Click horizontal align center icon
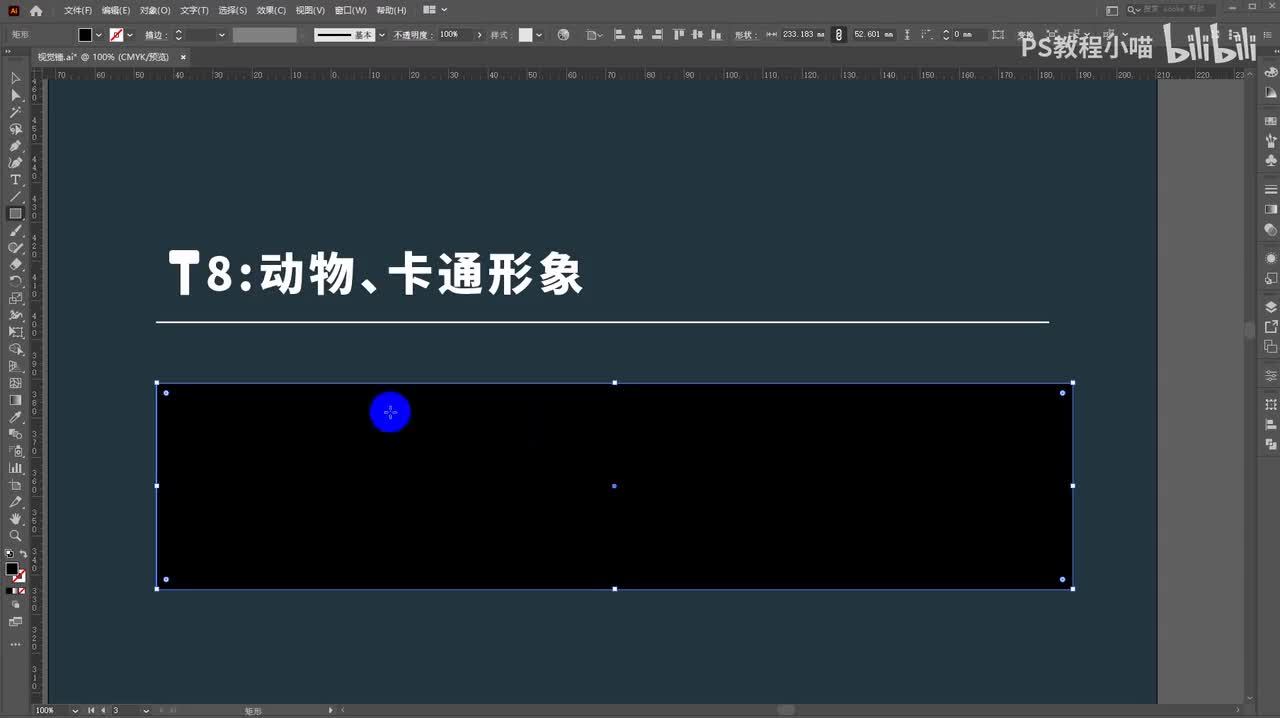The height and width of the screenshot is (718, 1280). click(636, 34)
